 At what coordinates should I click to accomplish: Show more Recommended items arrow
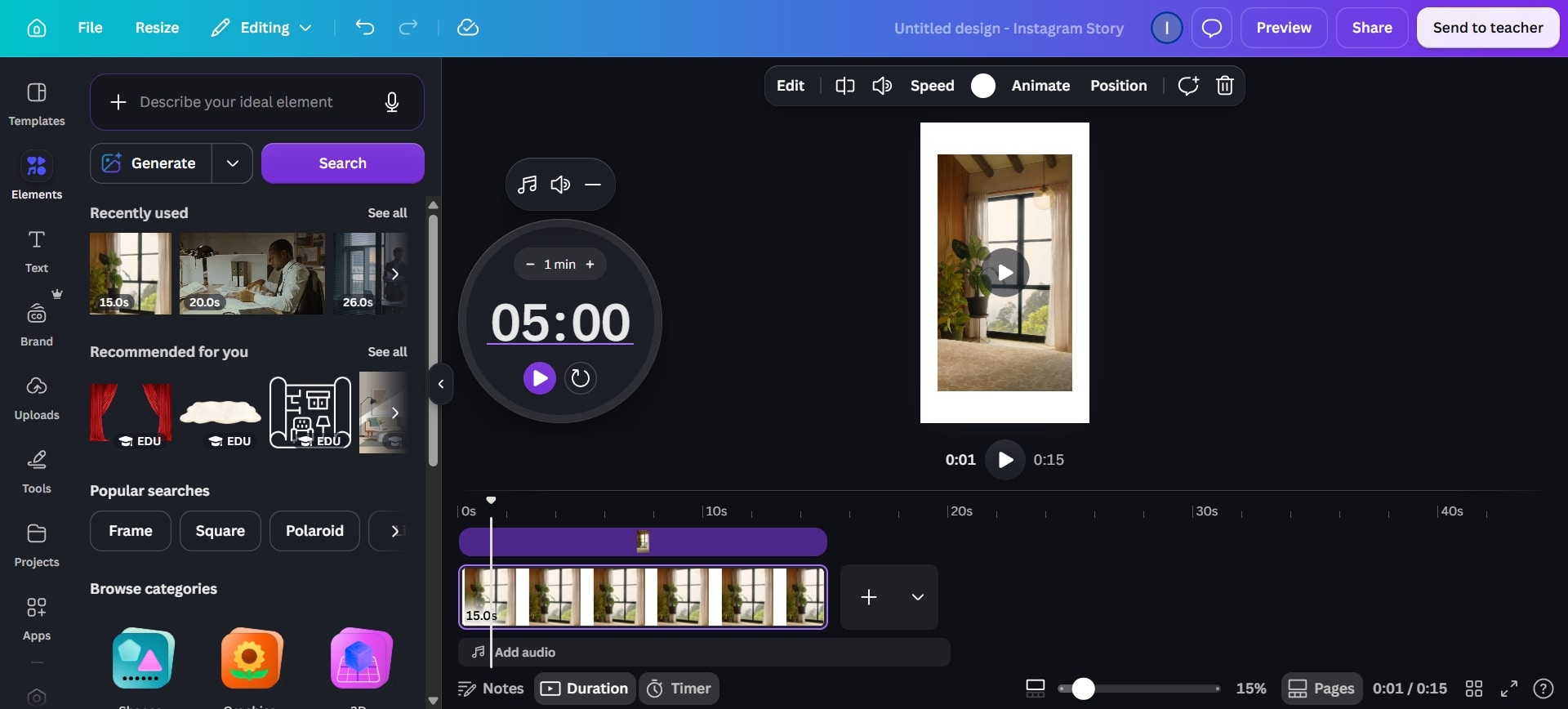click(x=394, y=412)
